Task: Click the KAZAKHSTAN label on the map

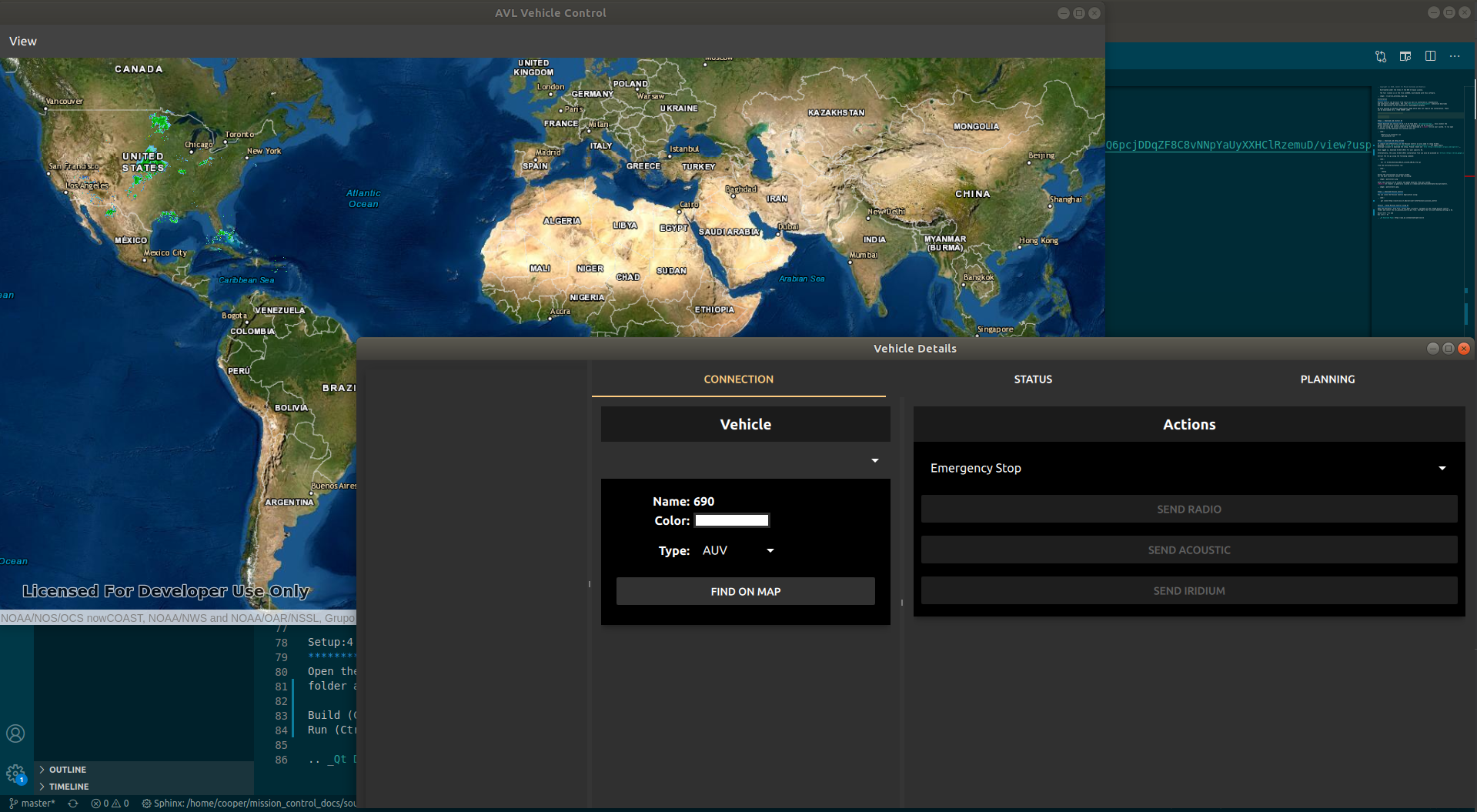Action: coord(836,112)
